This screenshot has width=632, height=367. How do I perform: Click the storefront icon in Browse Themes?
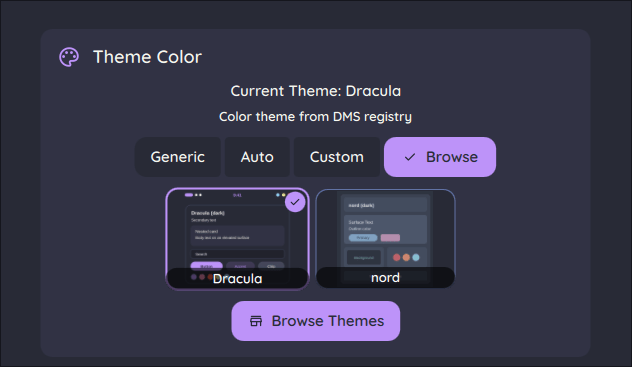(256, 321)
